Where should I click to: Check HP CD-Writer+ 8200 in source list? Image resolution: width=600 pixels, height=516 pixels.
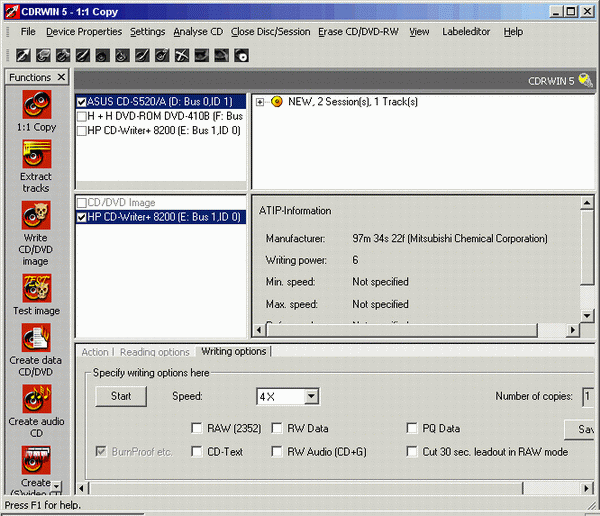tap(82, 131)
